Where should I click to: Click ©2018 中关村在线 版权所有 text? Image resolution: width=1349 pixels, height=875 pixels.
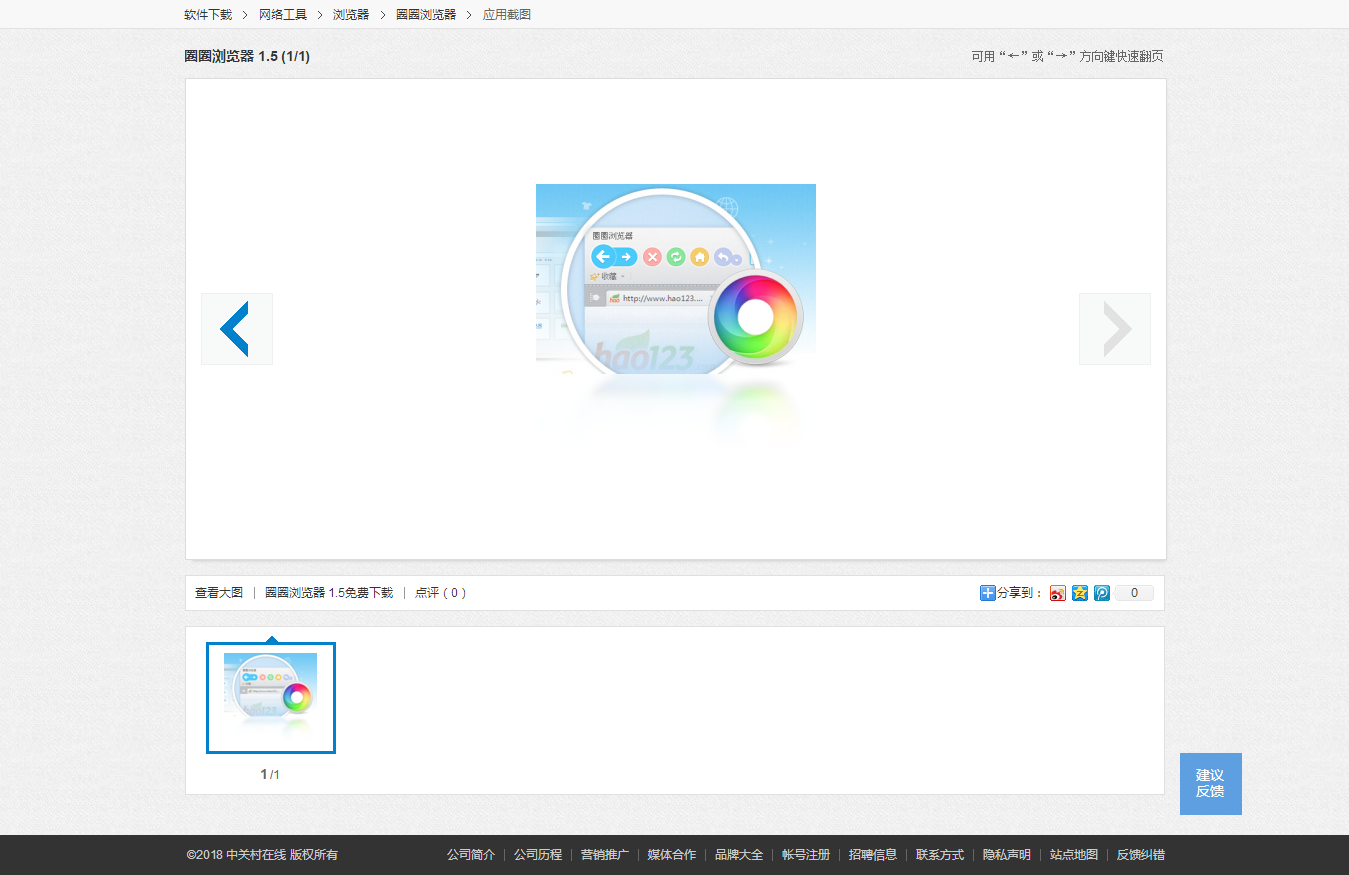point(262,855)
